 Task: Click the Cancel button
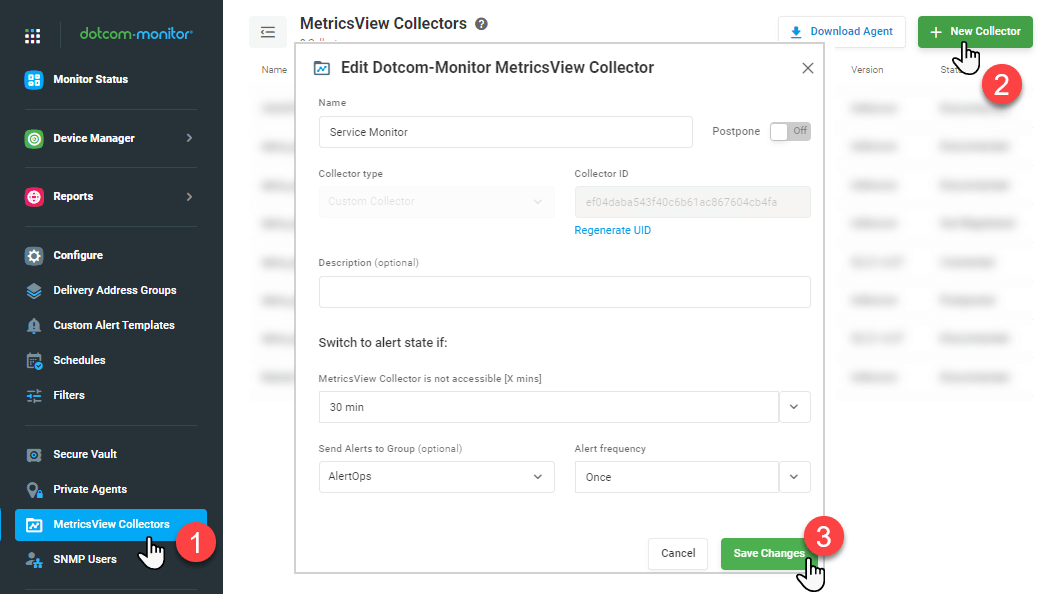(678, 554)
